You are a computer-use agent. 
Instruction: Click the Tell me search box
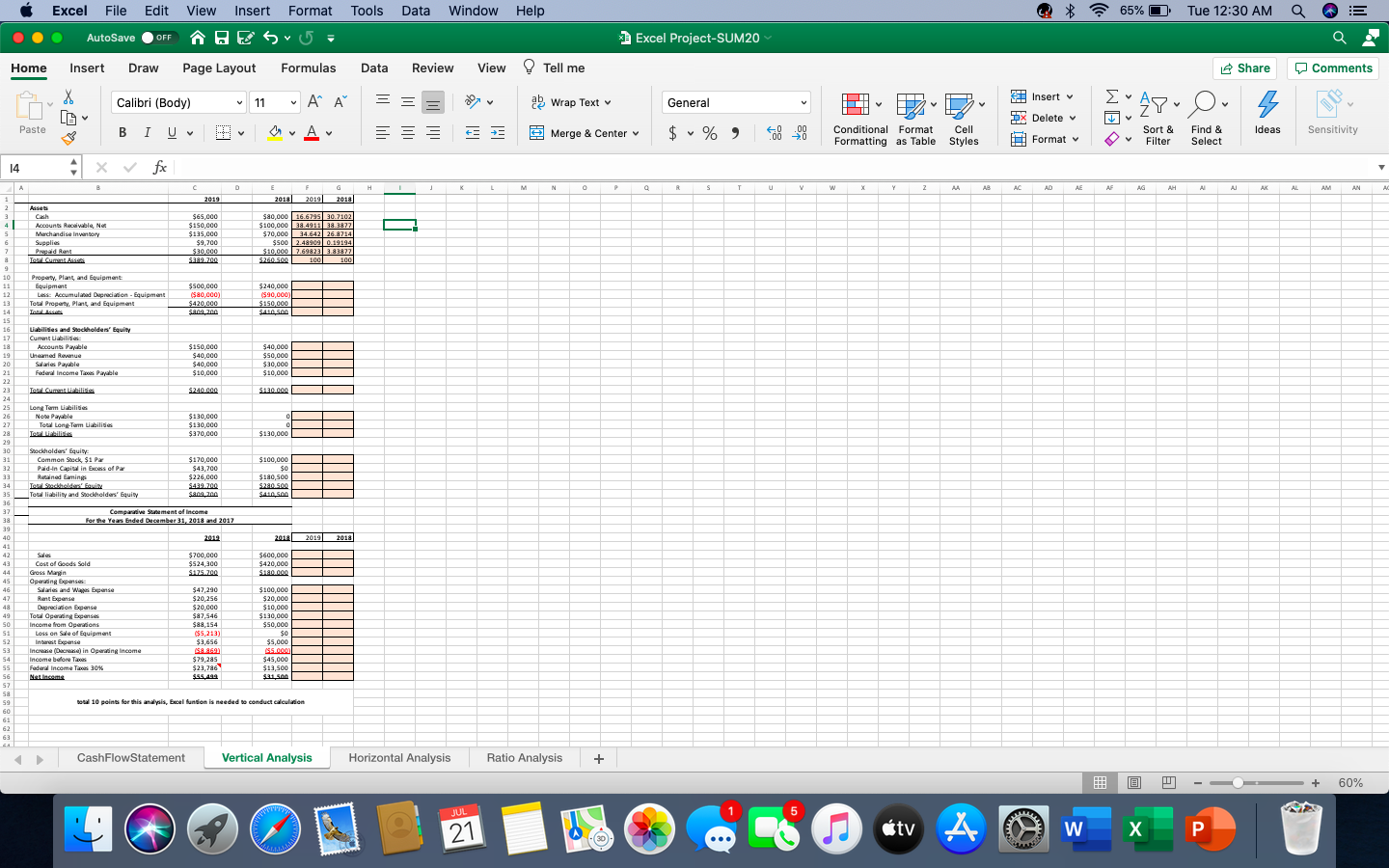point(554,68)
